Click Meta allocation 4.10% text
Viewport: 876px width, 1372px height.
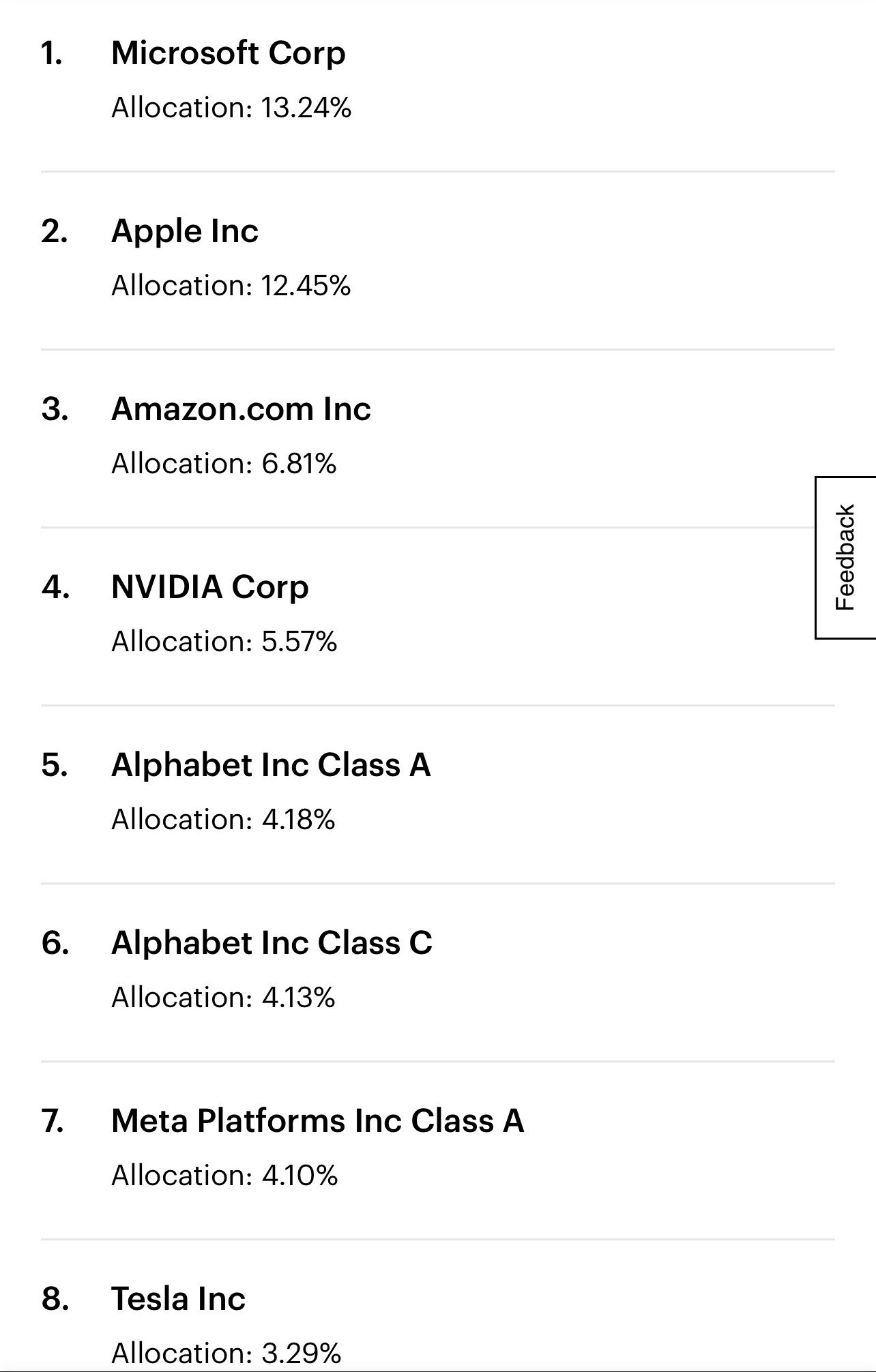224,1176
